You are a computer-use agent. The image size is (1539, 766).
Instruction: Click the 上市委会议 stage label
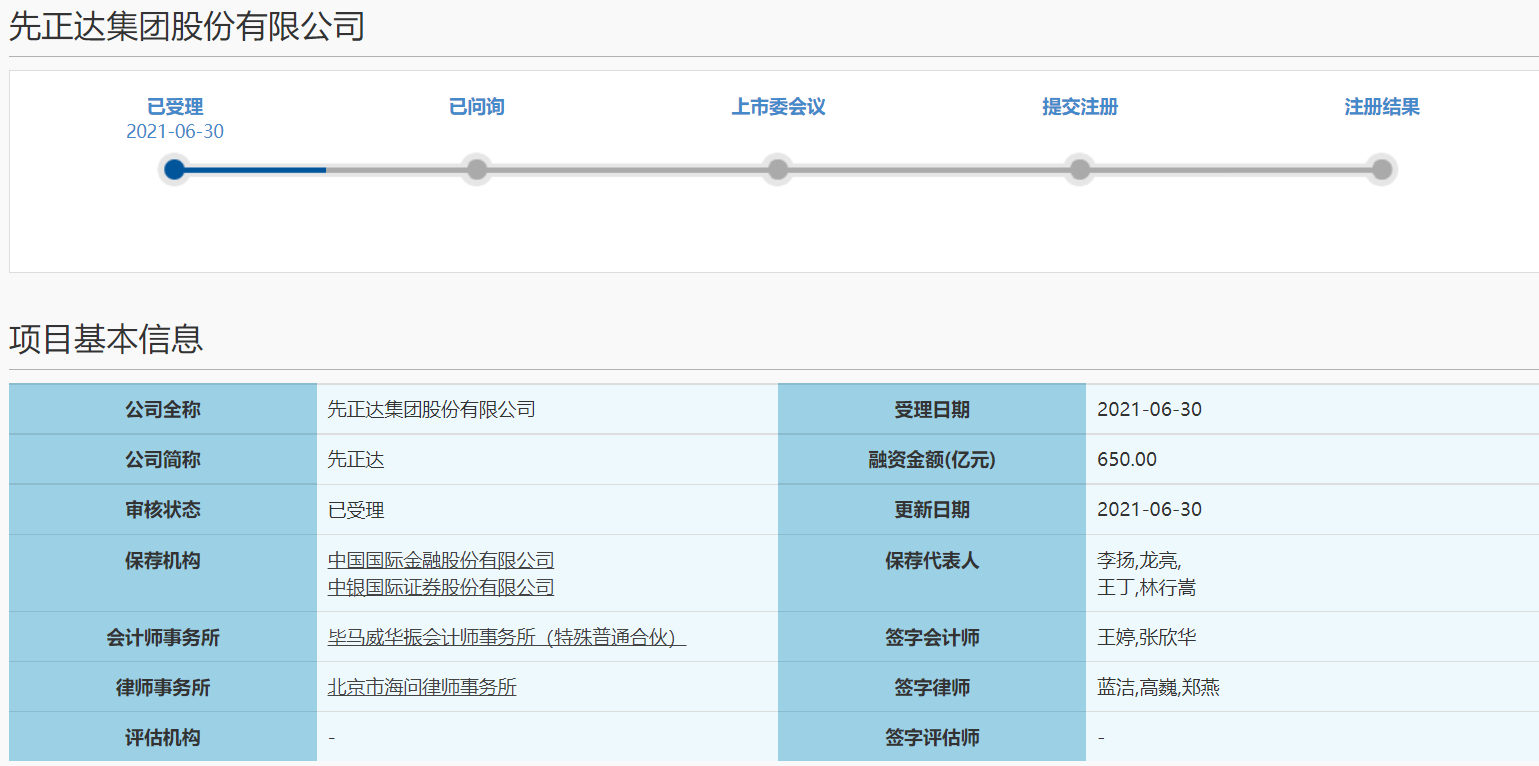click(779, 107)
